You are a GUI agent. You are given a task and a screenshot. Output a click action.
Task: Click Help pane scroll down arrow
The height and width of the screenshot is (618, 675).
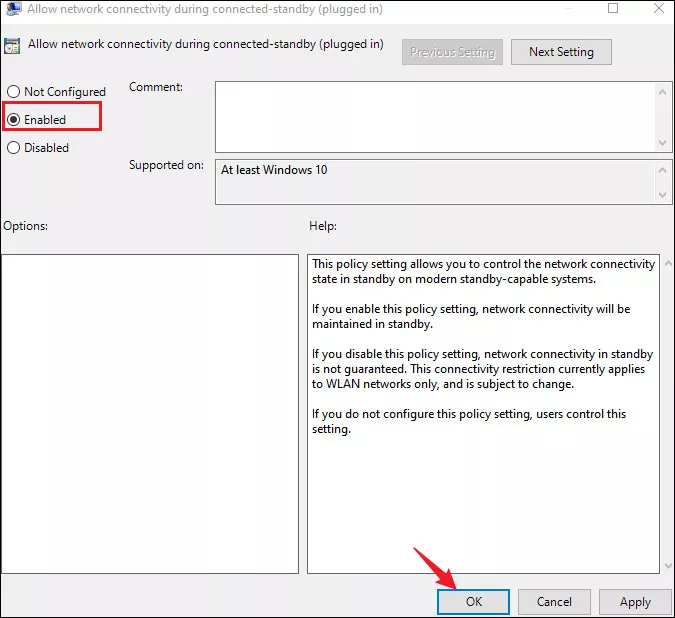tap(668, 566)
